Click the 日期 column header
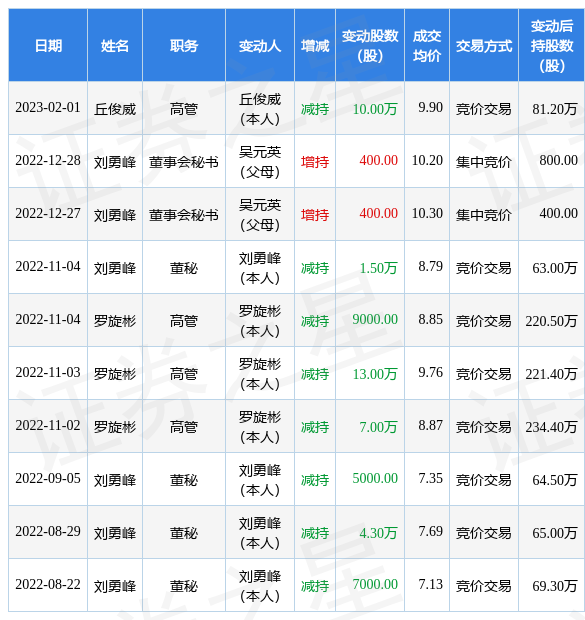The width and height of the screenshot is (585, 620). click(48, 46)
